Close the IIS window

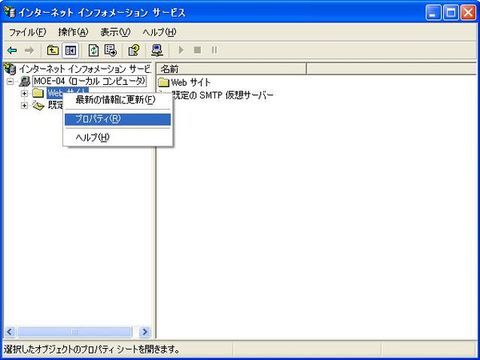coord(468,13)
